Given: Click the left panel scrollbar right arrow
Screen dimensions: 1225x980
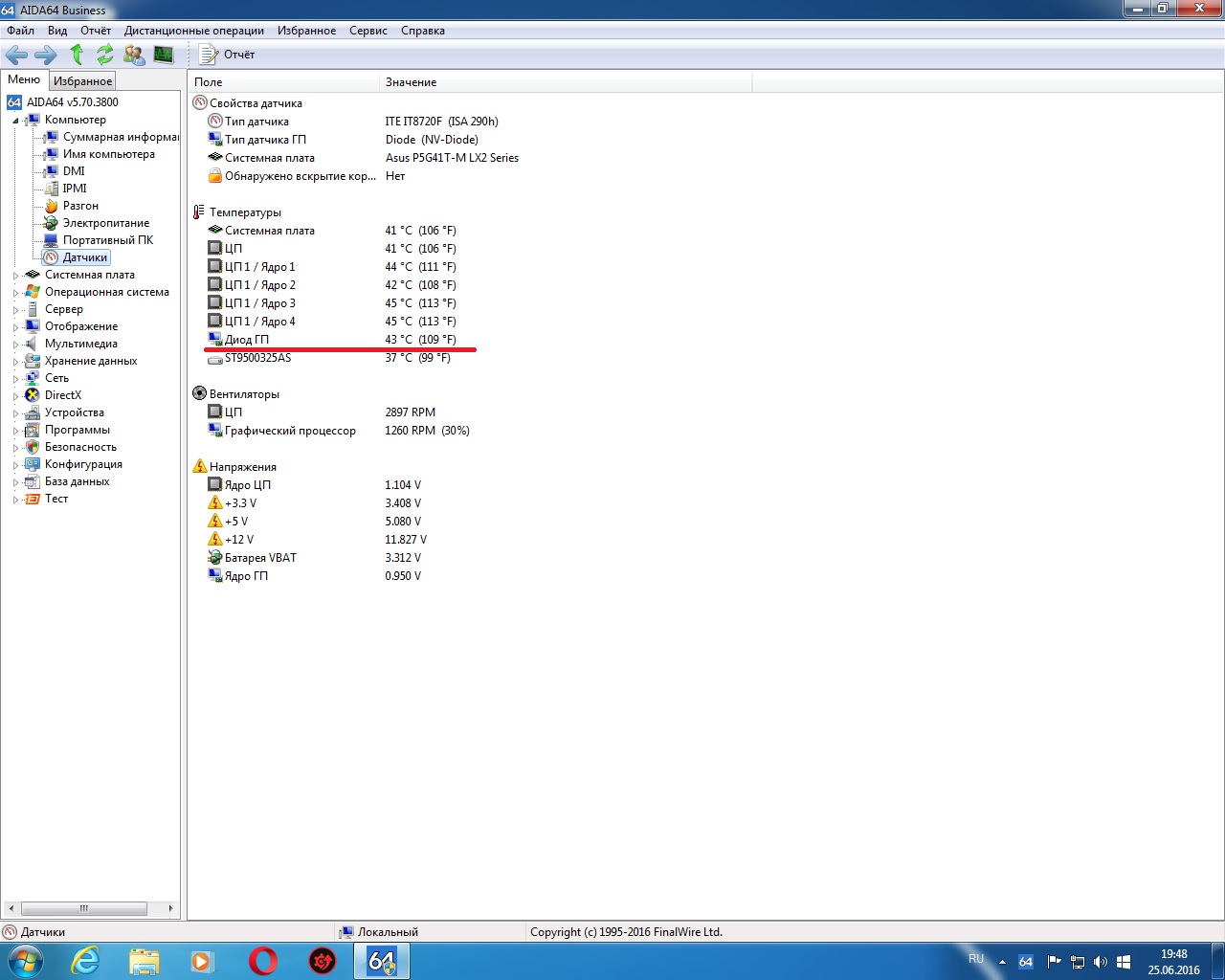Looking at the screenshot, I should pos(170,908).
